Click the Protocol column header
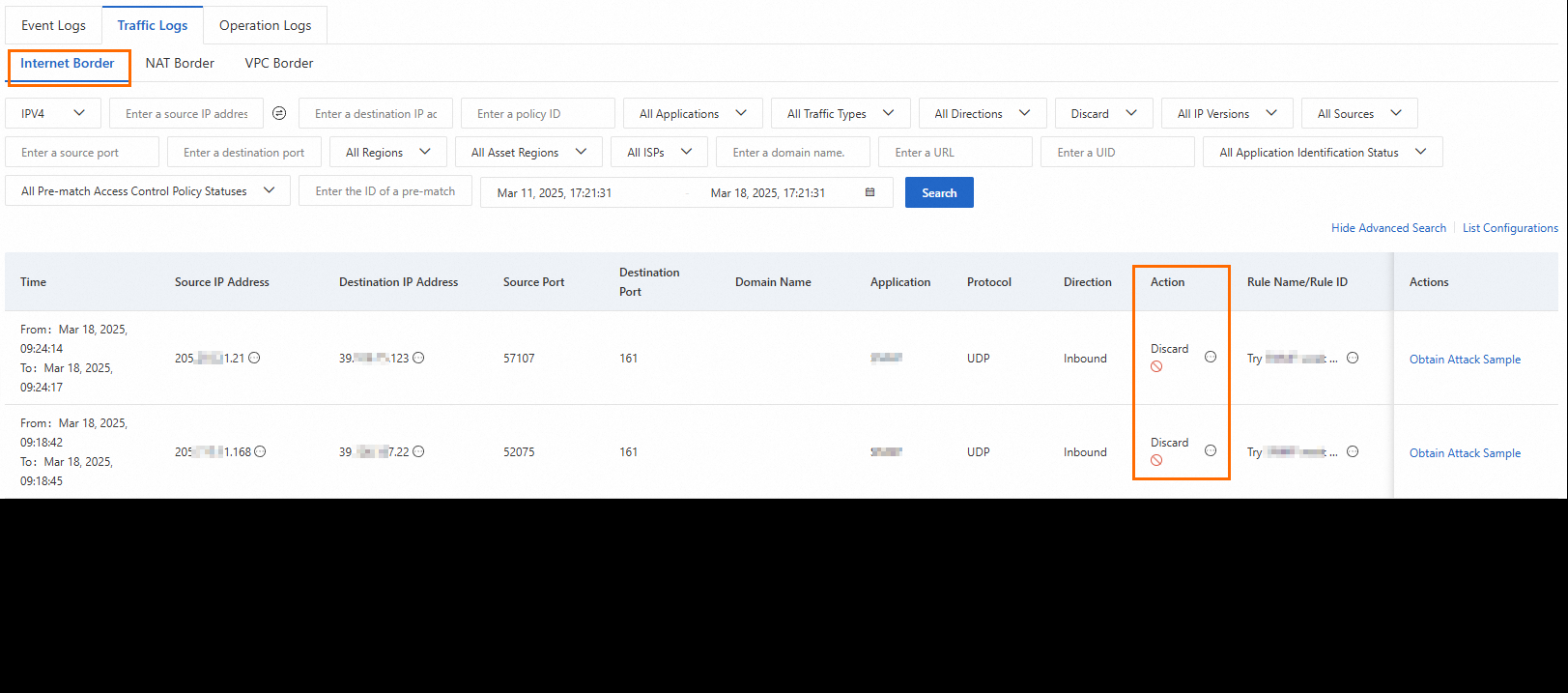 [x=989, y=281]
